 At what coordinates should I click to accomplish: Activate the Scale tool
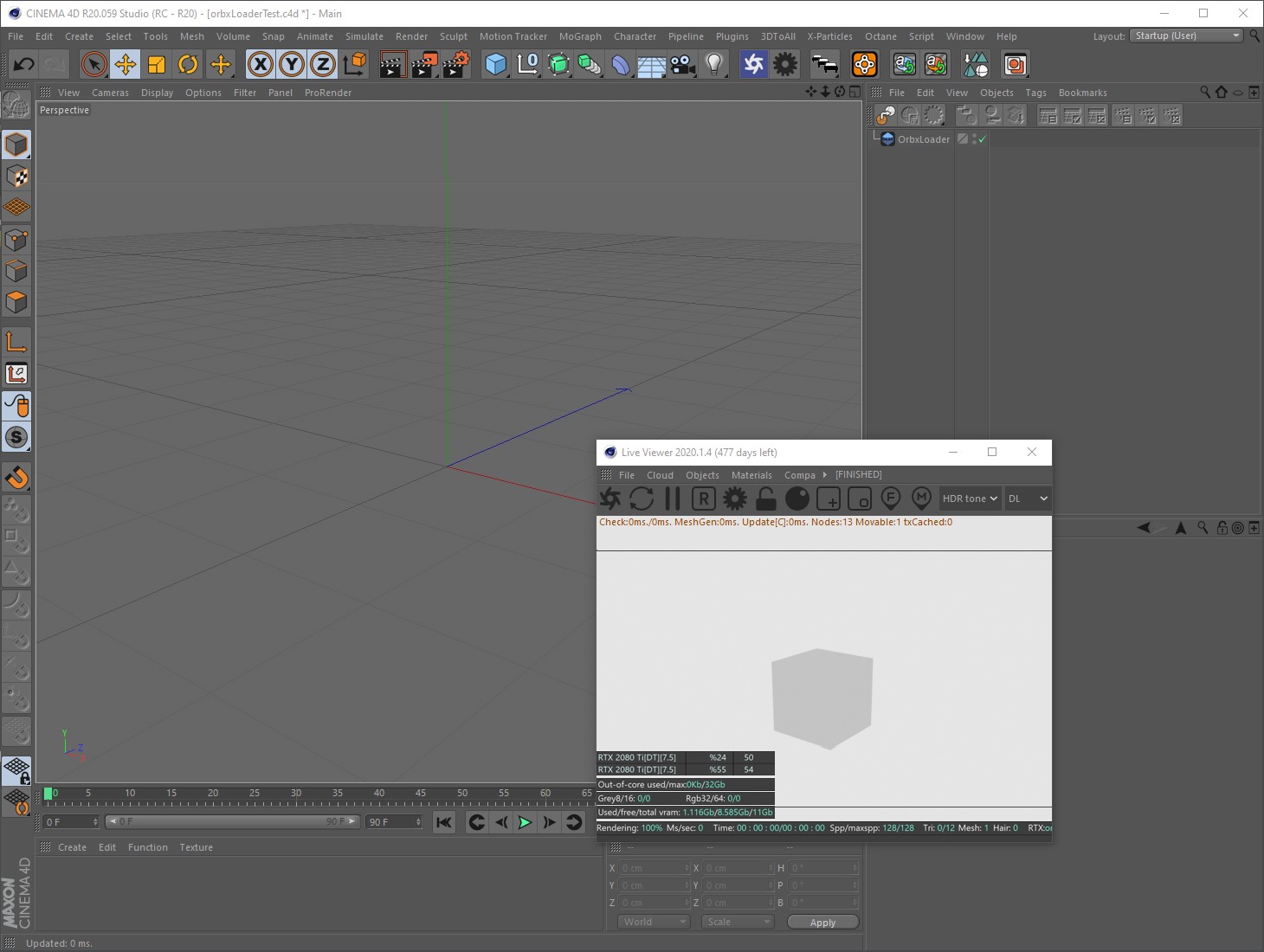click(157, 64)
